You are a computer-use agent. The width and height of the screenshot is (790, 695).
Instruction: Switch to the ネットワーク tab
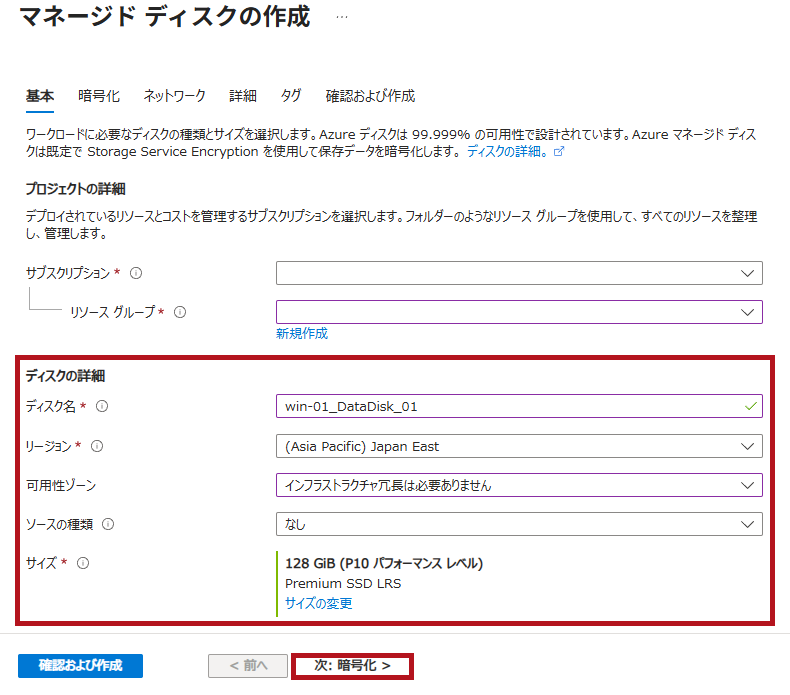pyautogui.click(x=174, y=96)
